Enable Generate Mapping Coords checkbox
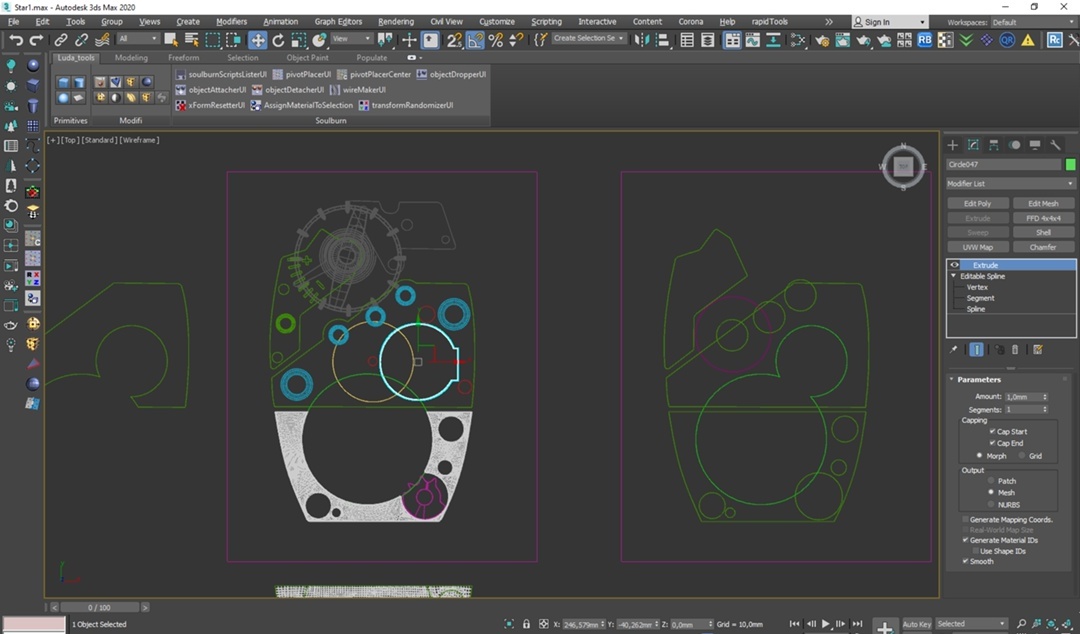The height and width of the screenshot is (634, 1080). coord(965,520)
